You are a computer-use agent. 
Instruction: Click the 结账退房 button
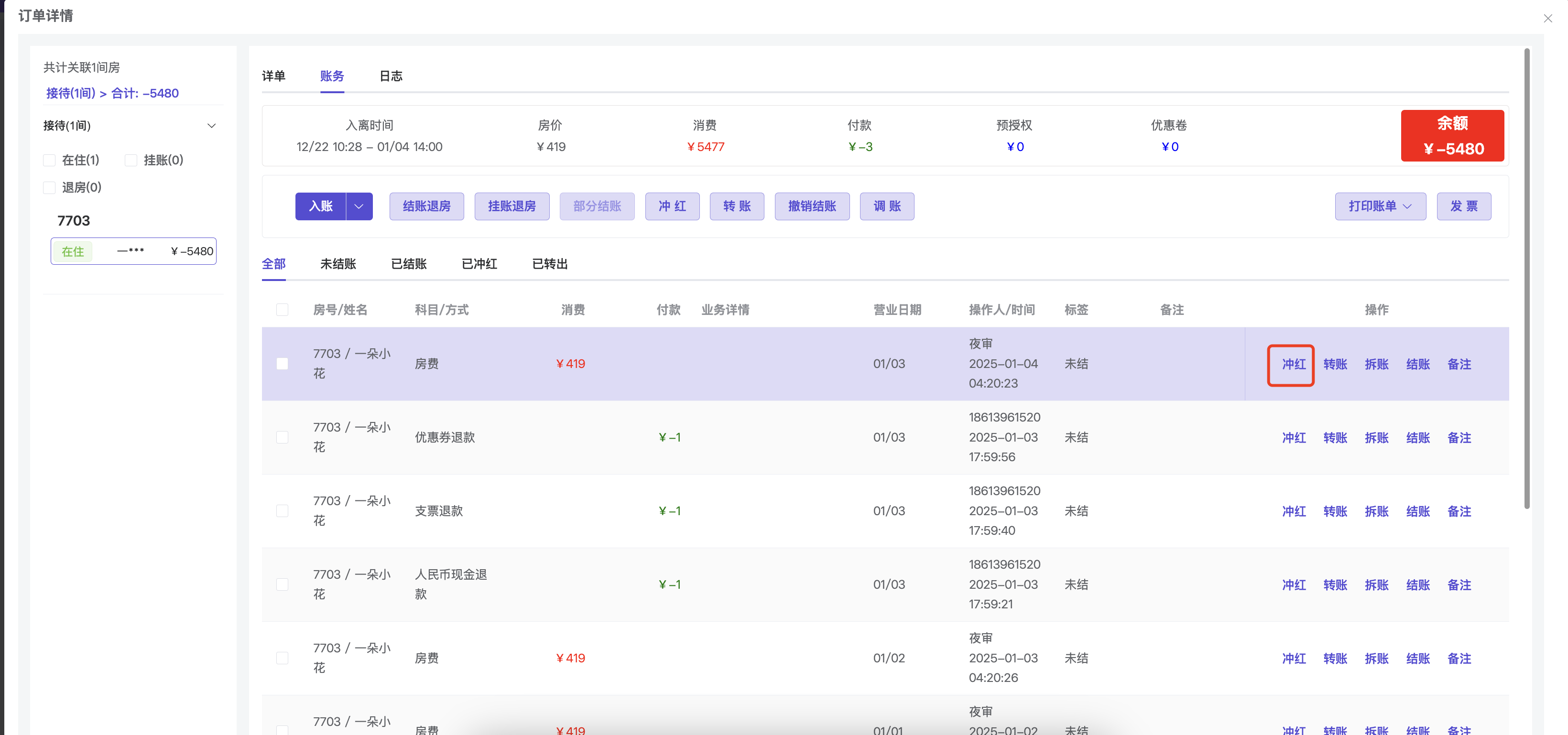point(427,206)
